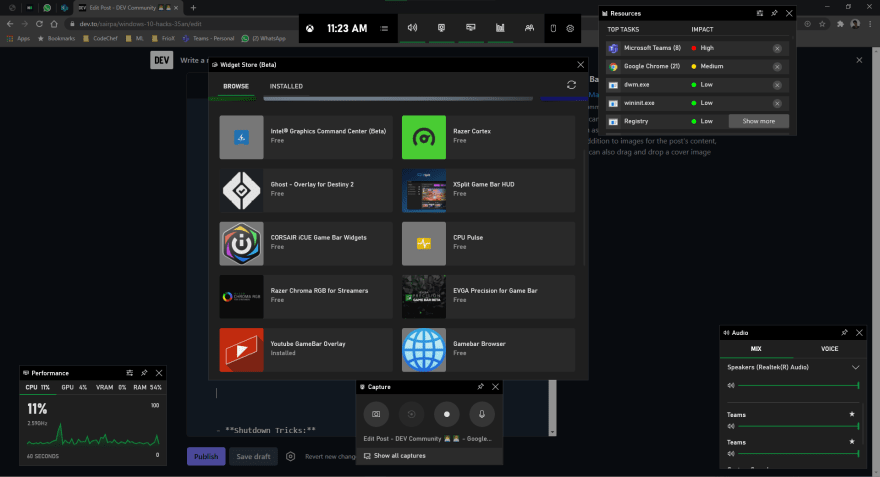Open Xbox Social people icon in Game Bar
Screen dimensions: 880x477
529,28
